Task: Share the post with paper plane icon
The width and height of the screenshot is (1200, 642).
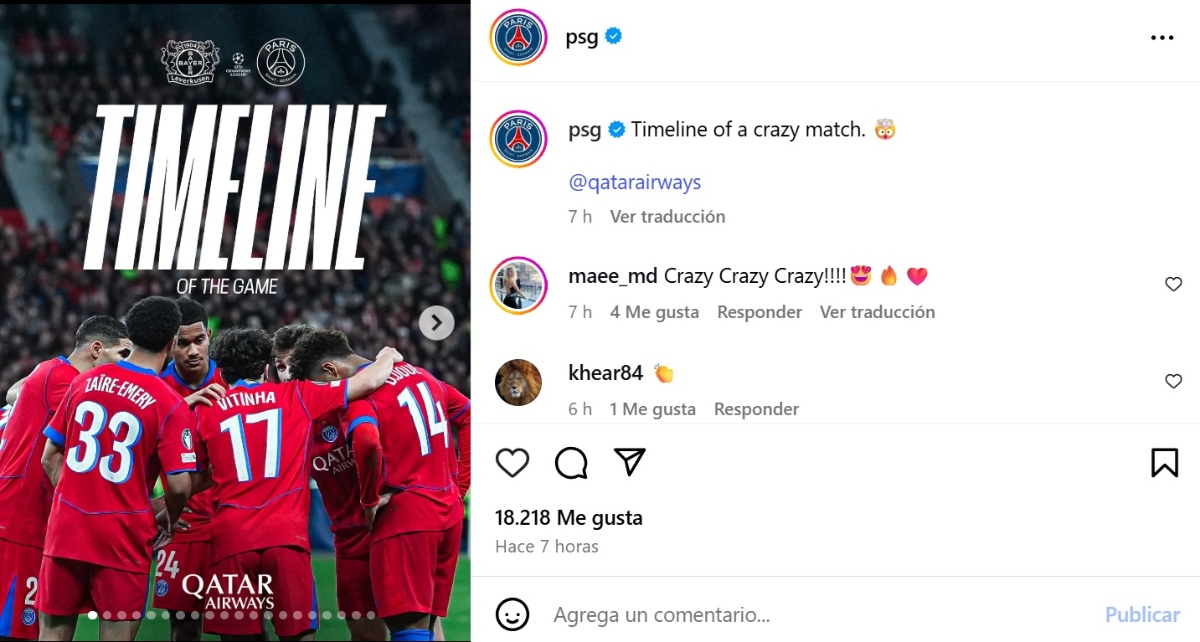Action: click(x=629, y=462)
